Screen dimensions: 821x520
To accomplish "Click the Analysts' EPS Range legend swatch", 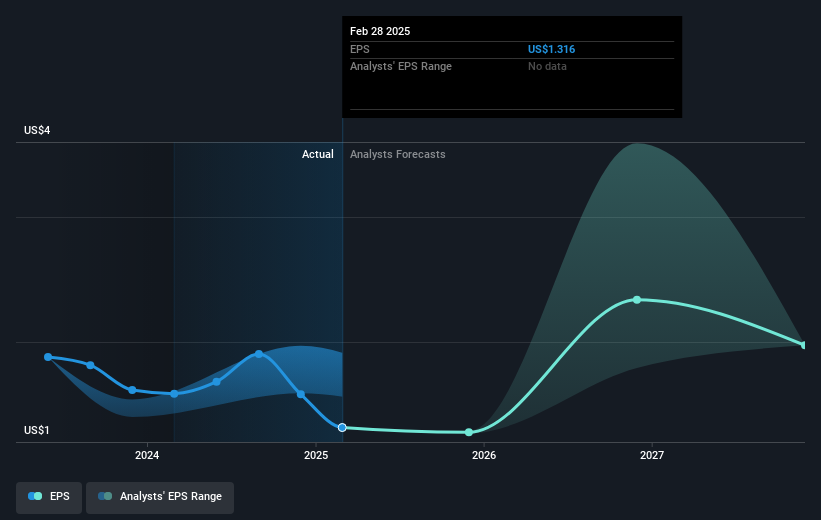I will coord(105,496).
